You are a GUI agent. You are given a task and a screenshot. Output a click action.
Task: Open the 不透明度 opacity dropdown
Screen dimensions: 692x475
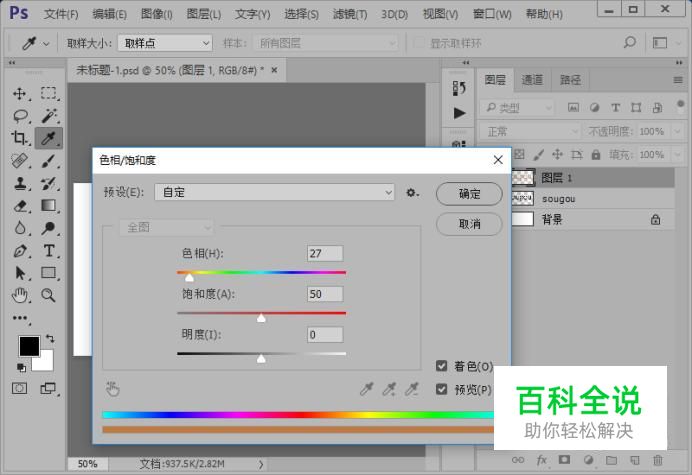677,131
